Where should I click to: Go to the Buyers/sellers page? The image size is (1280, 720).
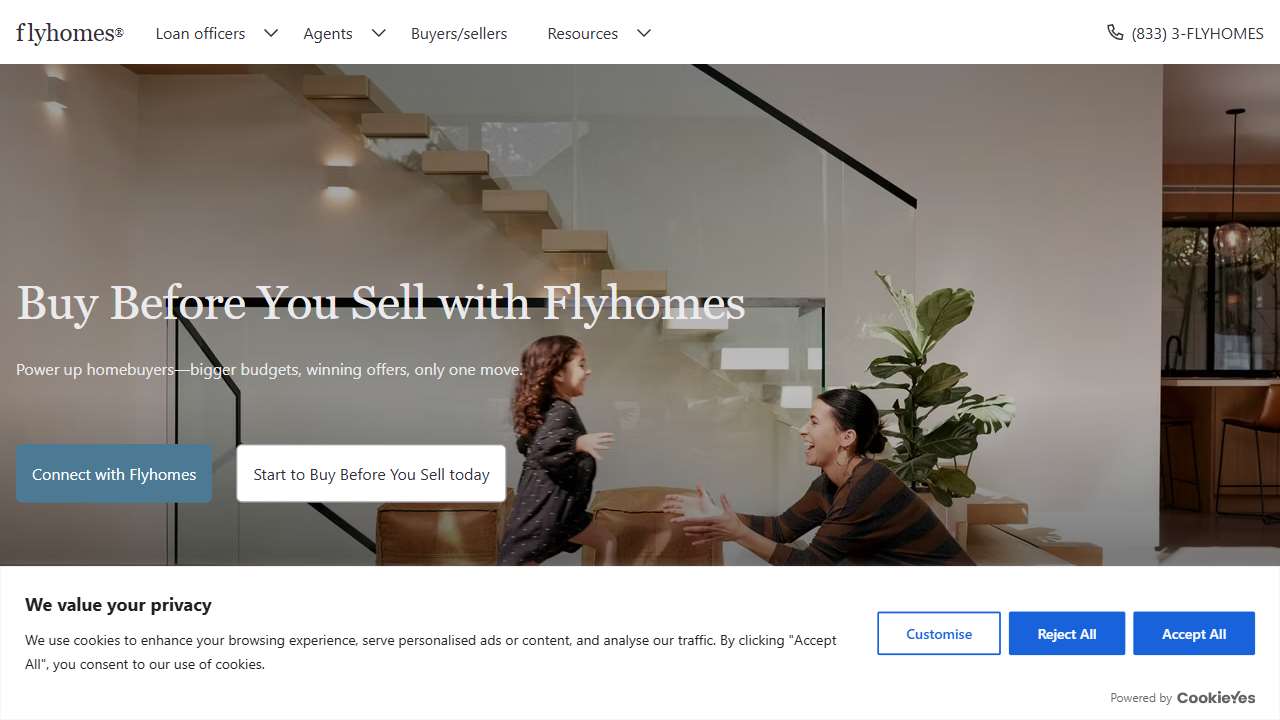459,33
